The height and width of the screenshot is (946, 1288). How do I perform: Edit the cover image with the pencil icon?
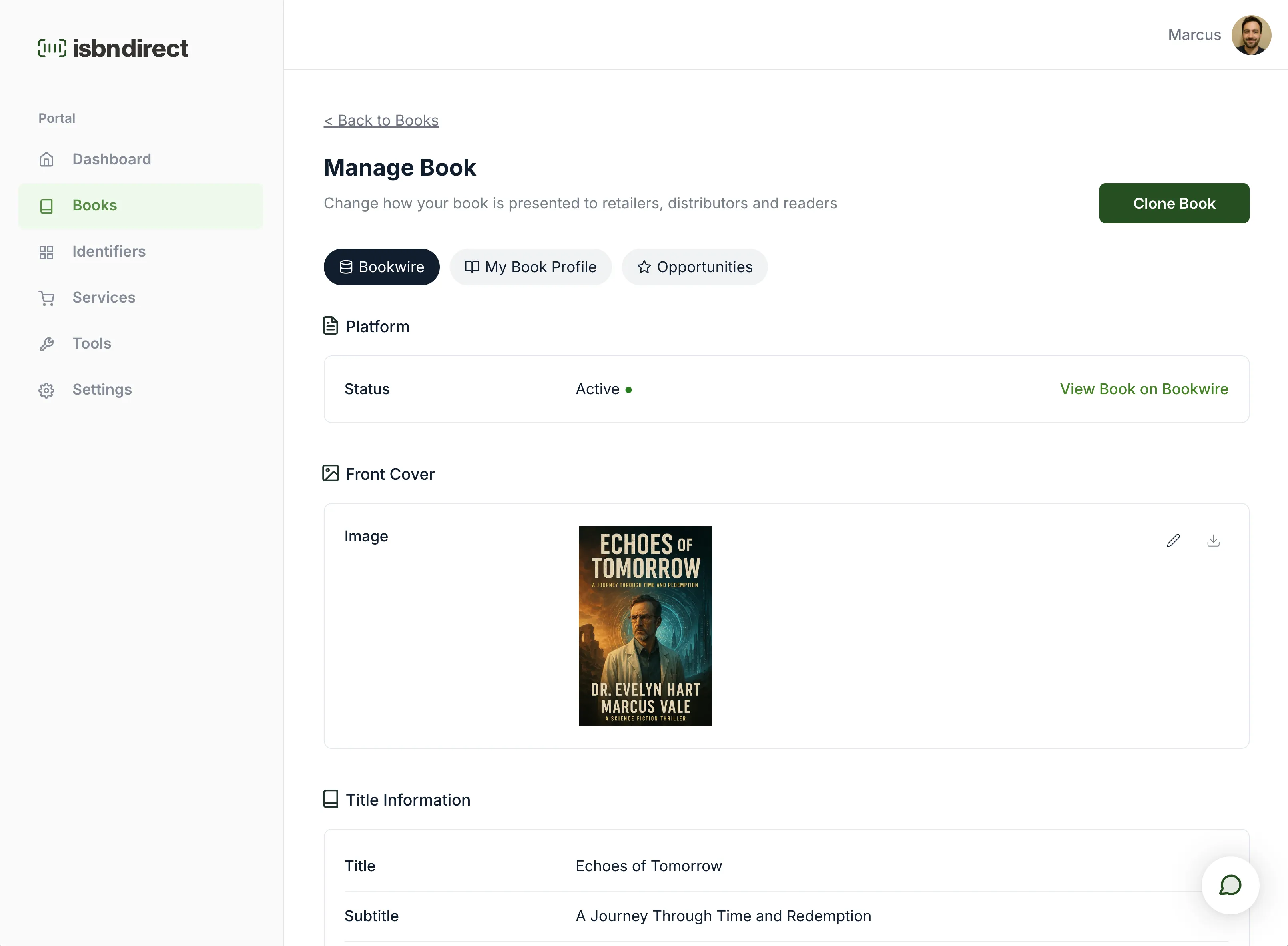pyautogui.click(x=1173, y=540)
